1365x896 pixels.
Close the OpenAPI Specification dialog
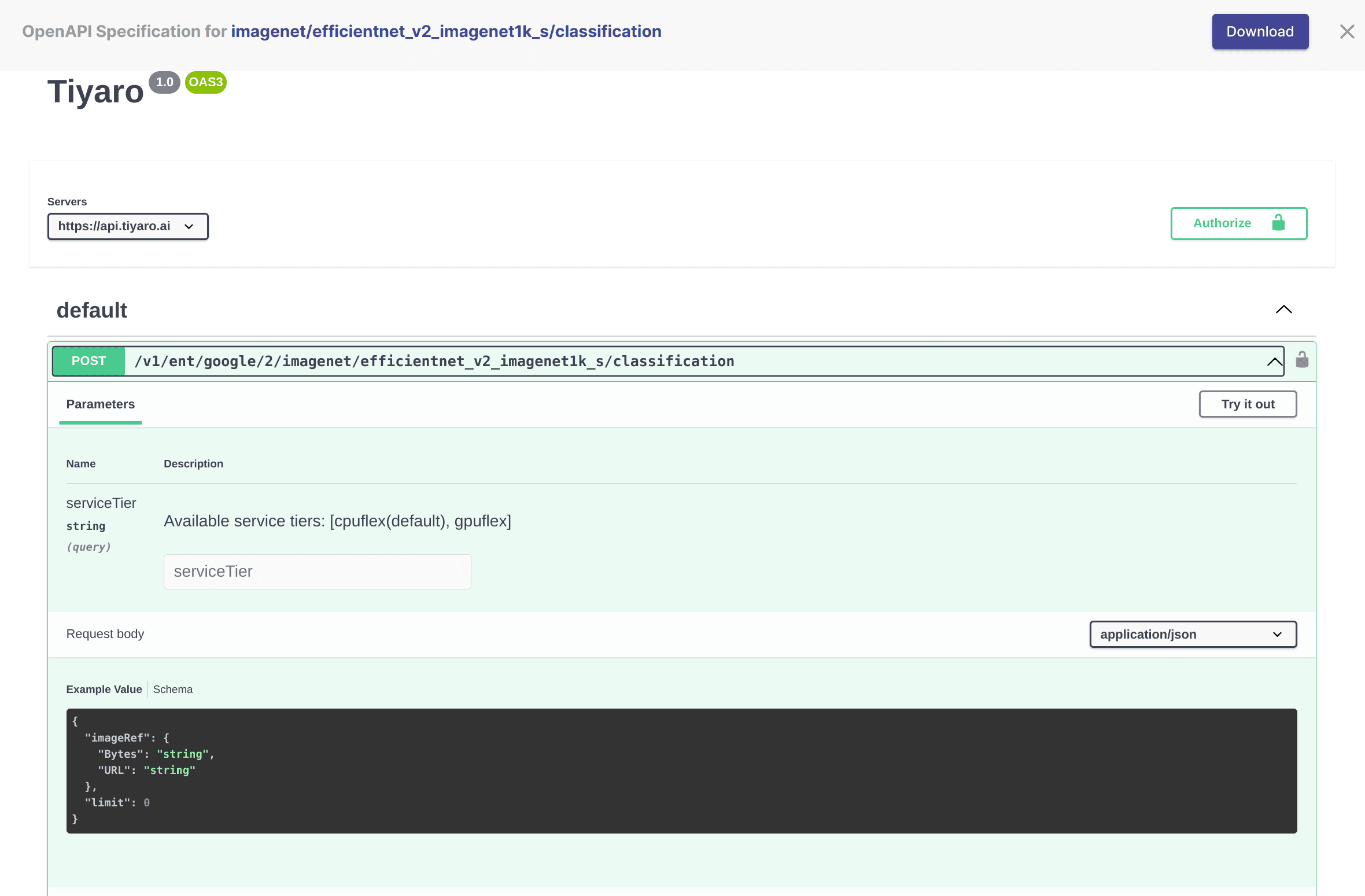click(1347, 32)
